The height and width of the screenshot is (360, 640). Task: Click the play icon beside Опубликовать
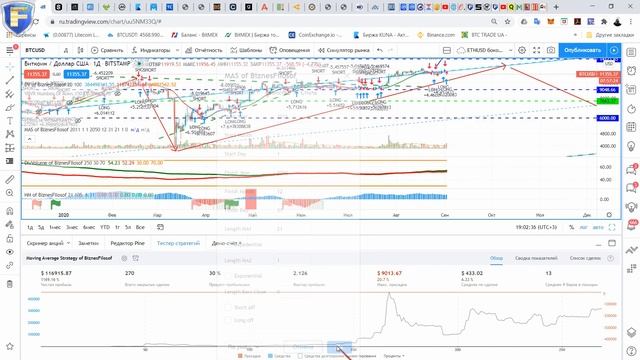tap(614, 50)
